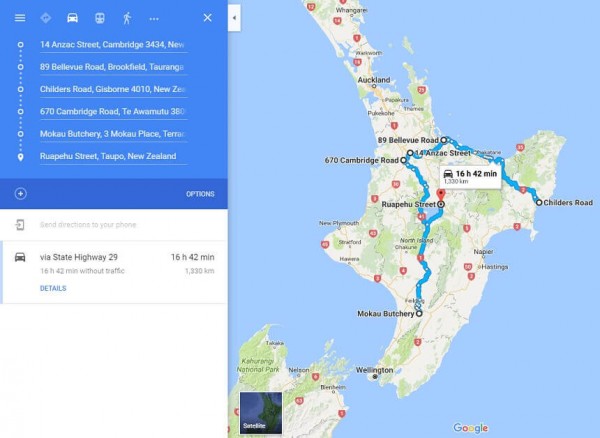600x438 pixels.
Task: Switch to transit travel mode
Action: (100, 18)
